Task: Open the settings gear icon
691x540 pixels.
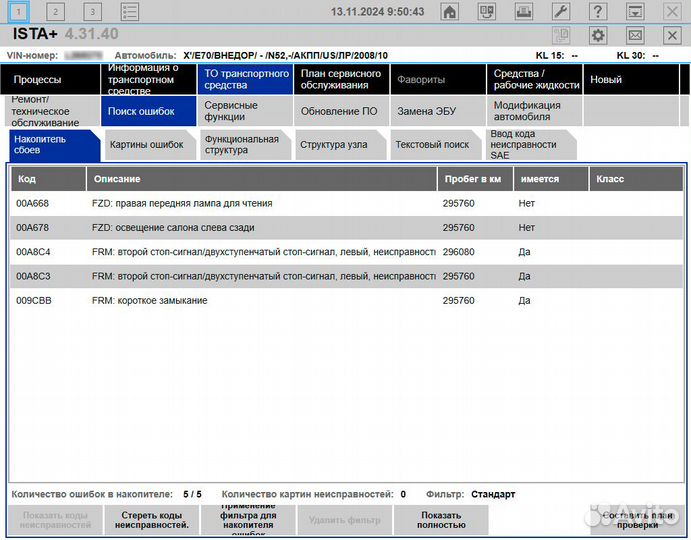Action: coord(598,35)
